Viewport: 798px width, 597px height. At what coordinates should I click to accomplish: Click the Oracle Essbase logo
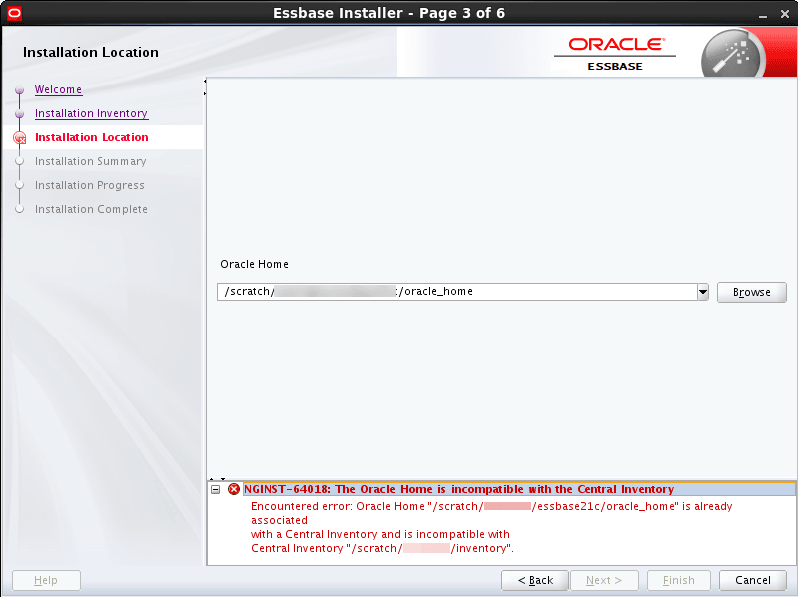(x=615, y=54)
